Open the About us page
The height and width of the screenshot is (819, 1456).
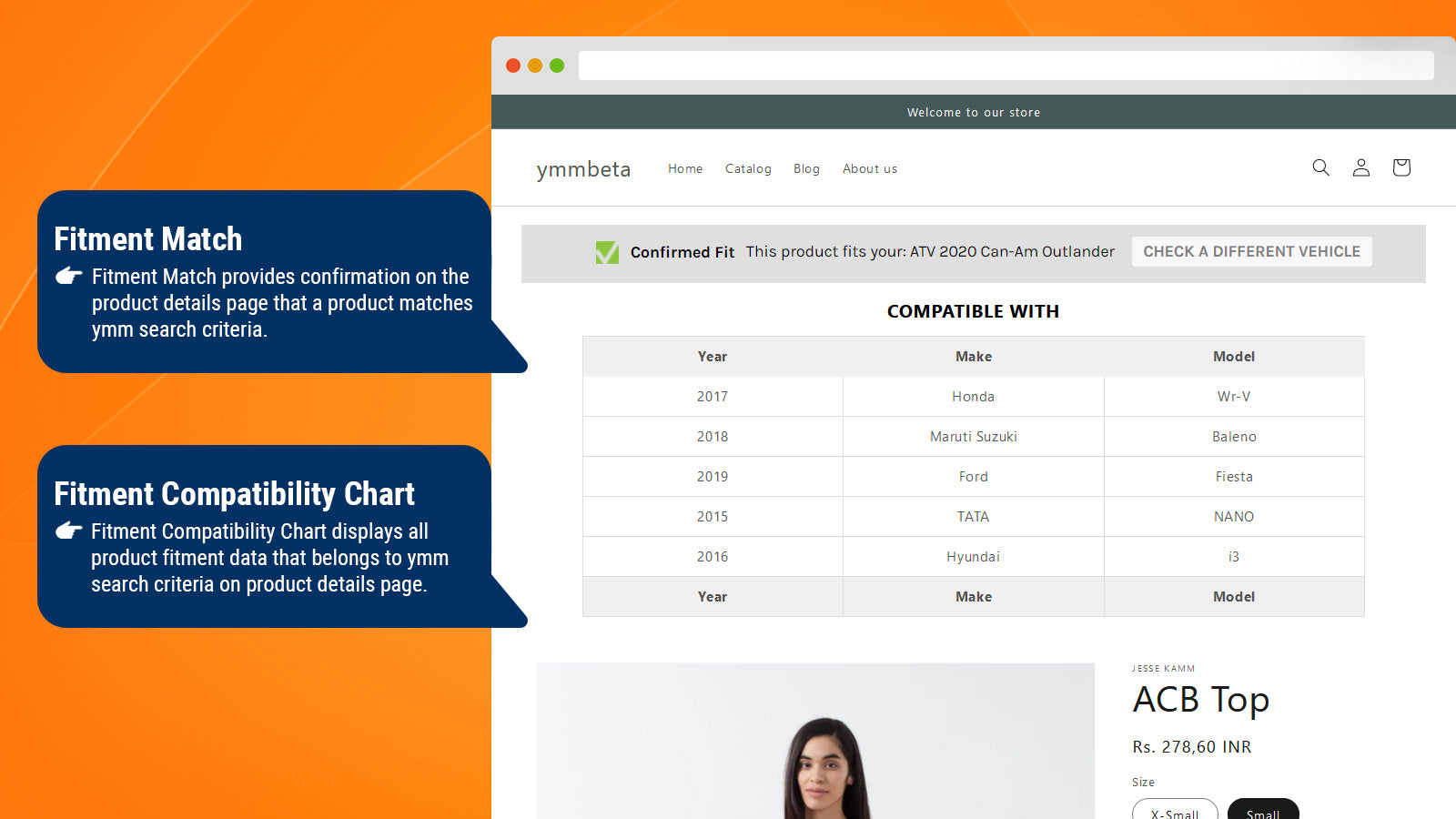(x=869, y=168)
